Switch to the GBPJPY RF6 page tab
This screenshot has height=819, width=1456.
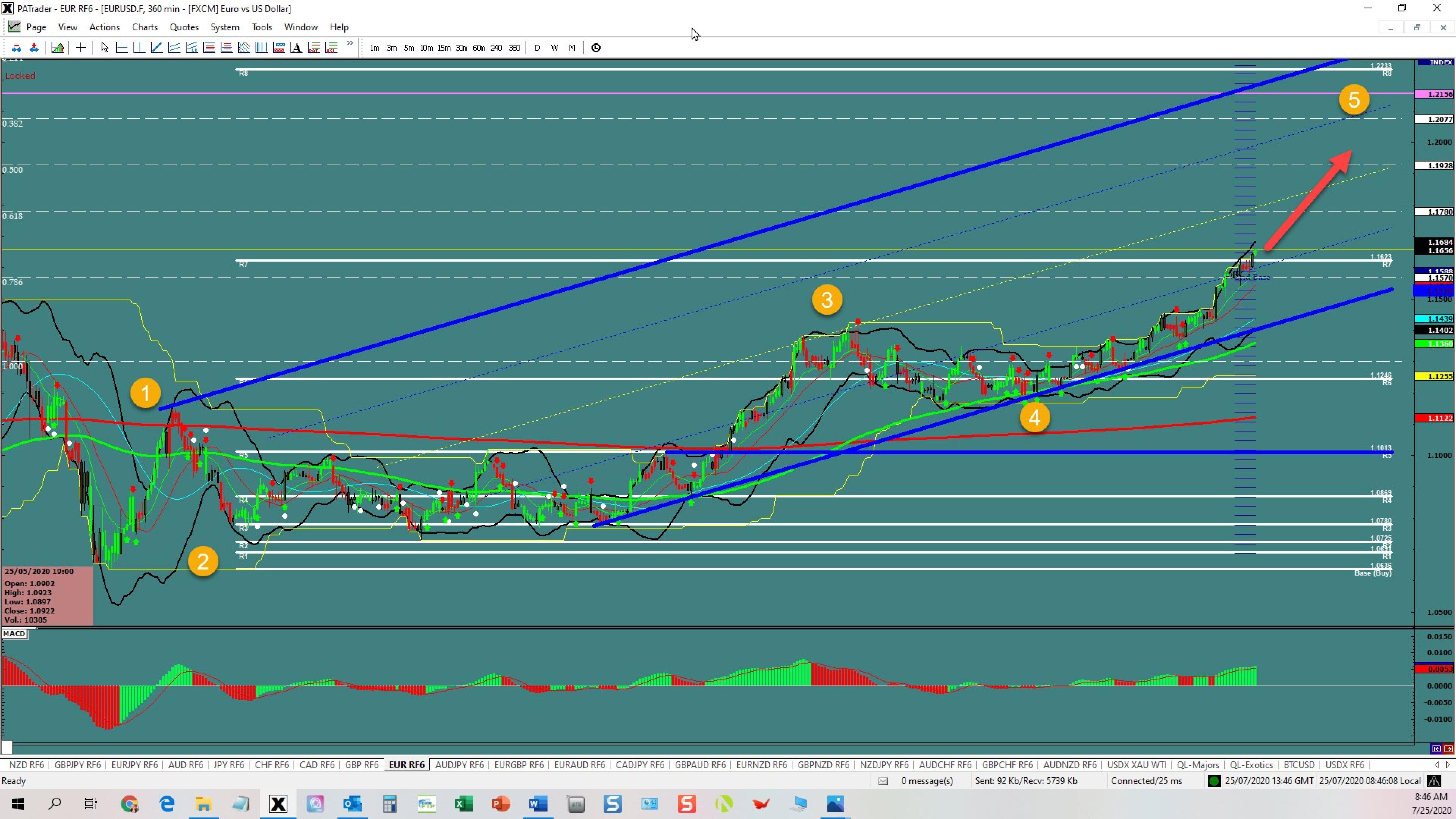pos(77,765)
